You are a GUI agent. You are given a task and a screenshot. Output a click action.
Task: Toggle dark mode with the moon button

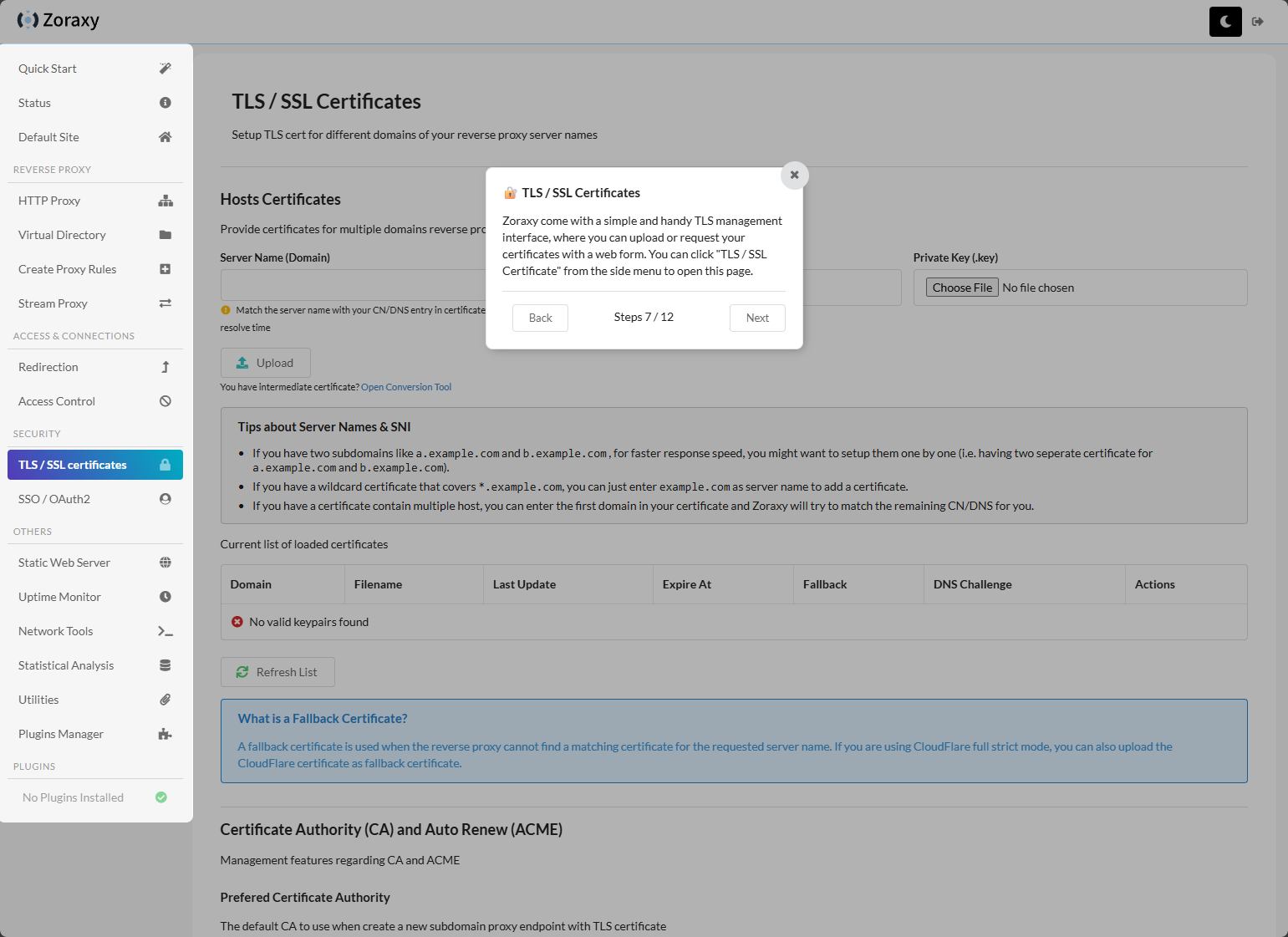(1225, 22)
